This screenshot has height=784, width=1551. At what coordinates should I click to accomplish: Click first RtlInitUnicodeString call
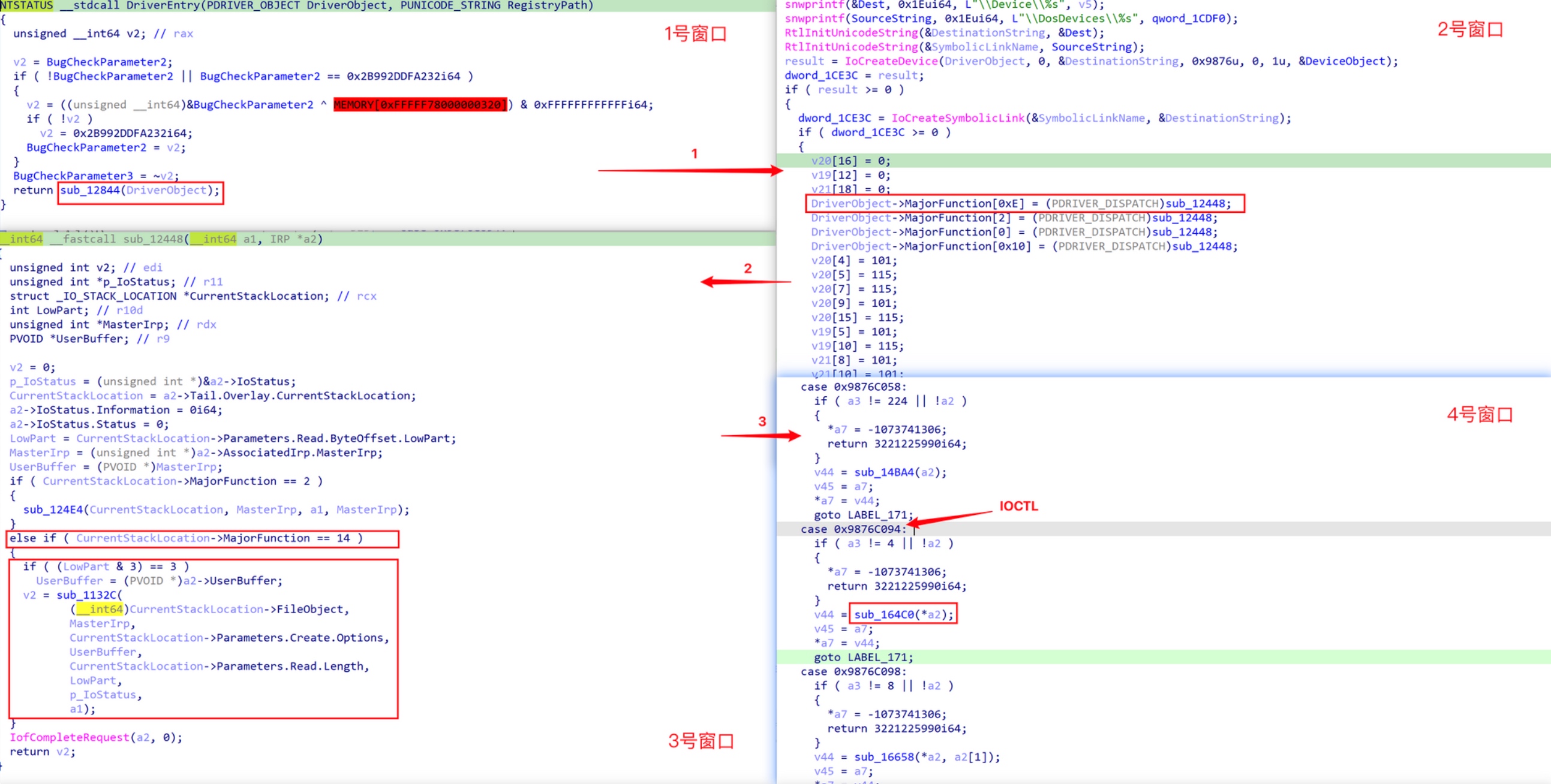(x=850, y=33)
